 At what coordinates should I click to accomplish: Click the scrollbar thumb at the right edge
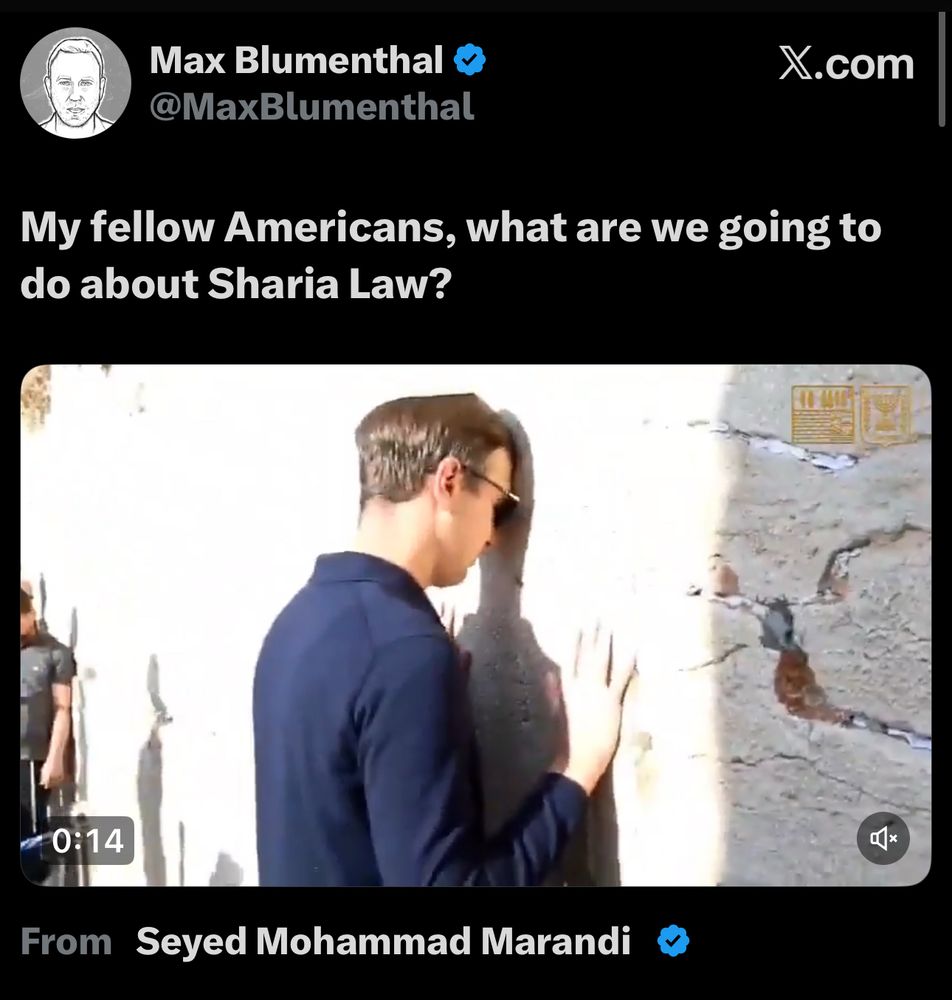pos(941,69)
